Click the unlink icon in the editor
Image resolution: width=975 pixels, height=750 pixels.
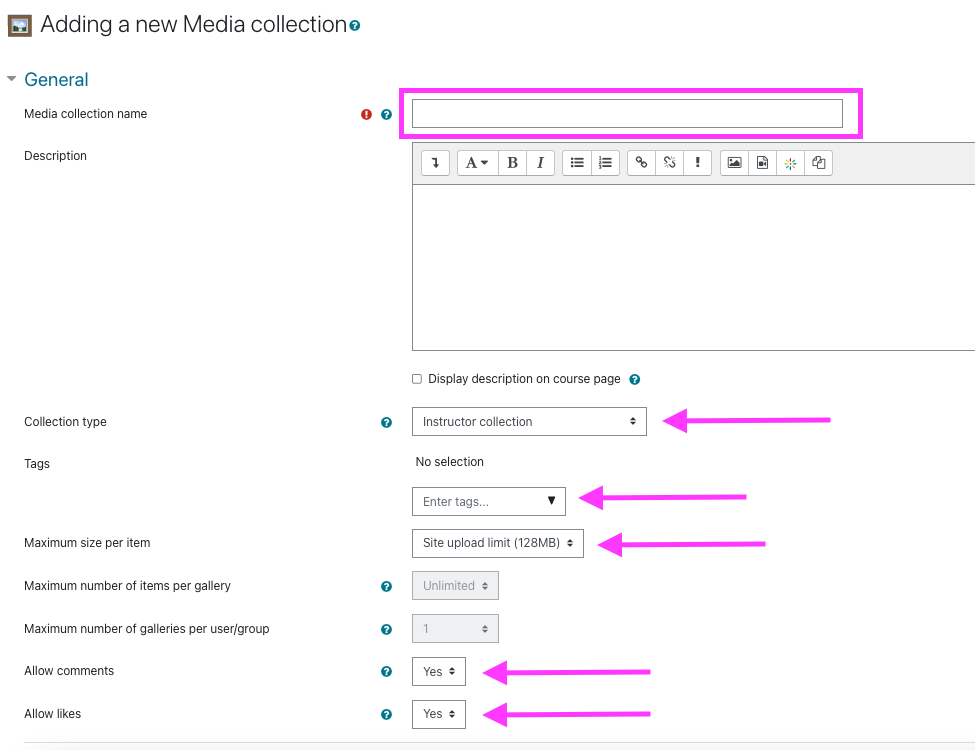669,162
